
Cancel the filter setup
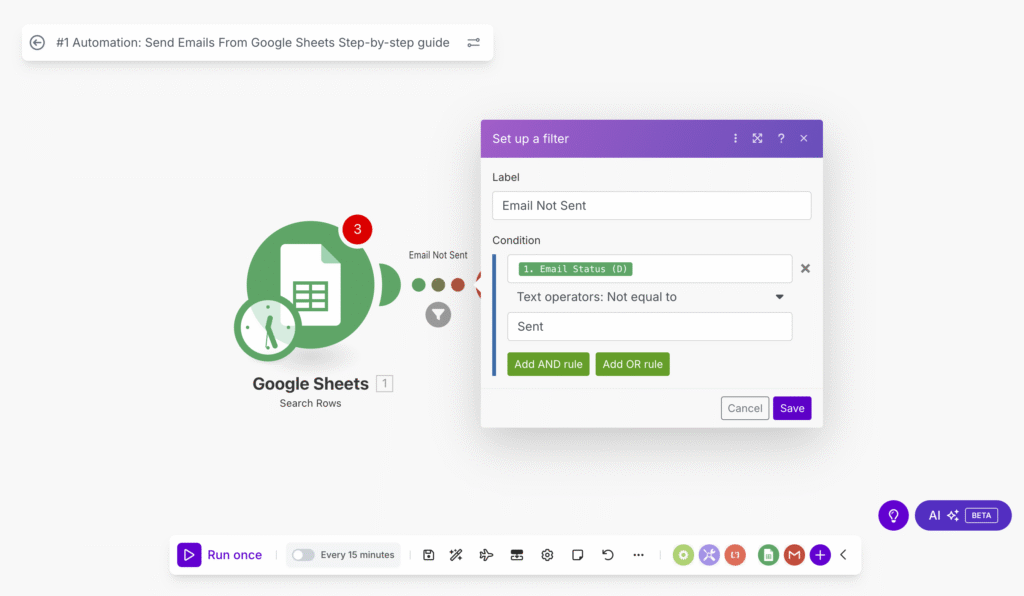point(744,408)
